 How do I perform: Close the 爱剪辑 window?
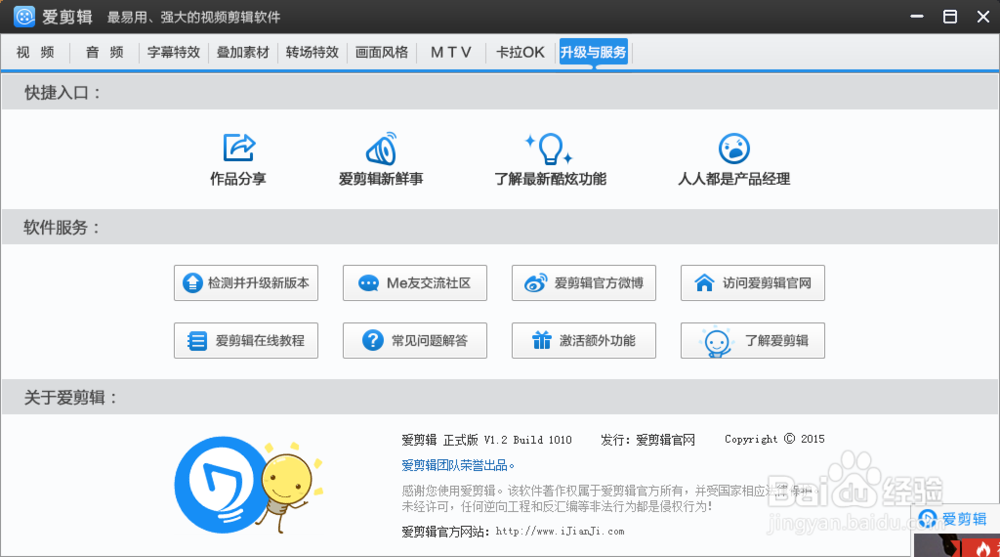983,17
